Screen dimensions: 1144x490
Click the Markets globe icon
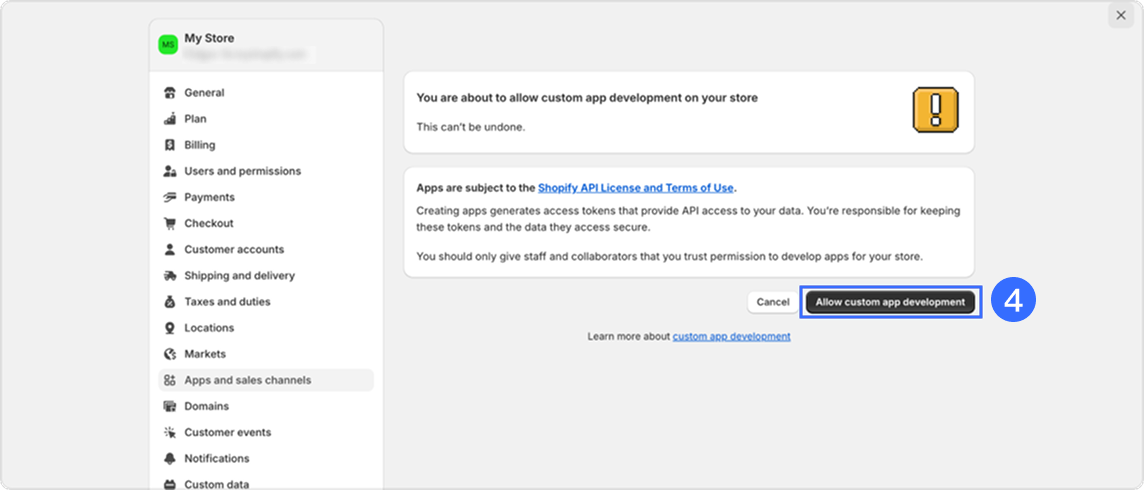pyautogui.click(x=170, y=354)
